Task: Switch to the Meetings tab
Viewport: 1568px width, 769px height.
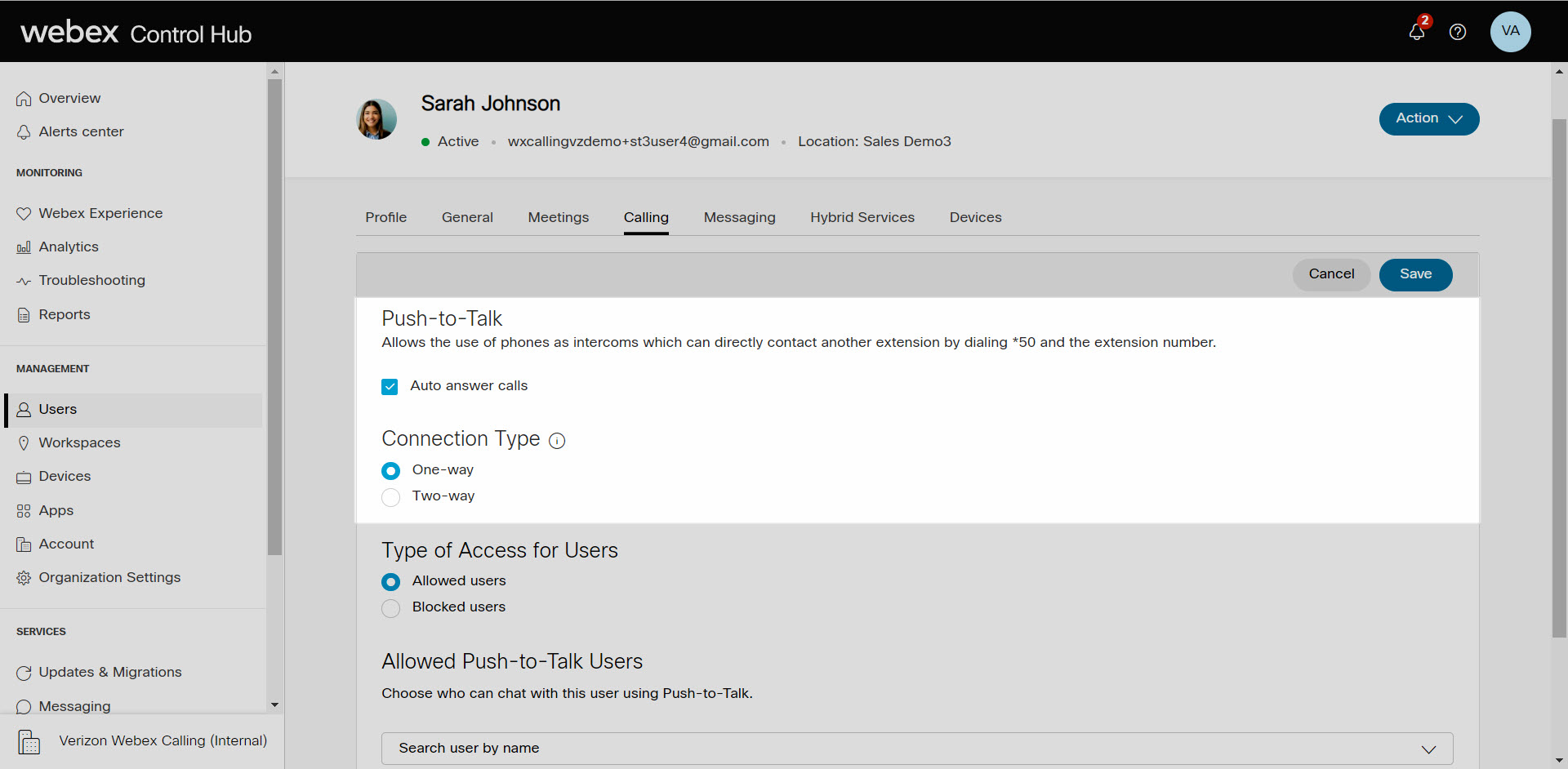Action: pyautogui.click(x=558, y=217)
